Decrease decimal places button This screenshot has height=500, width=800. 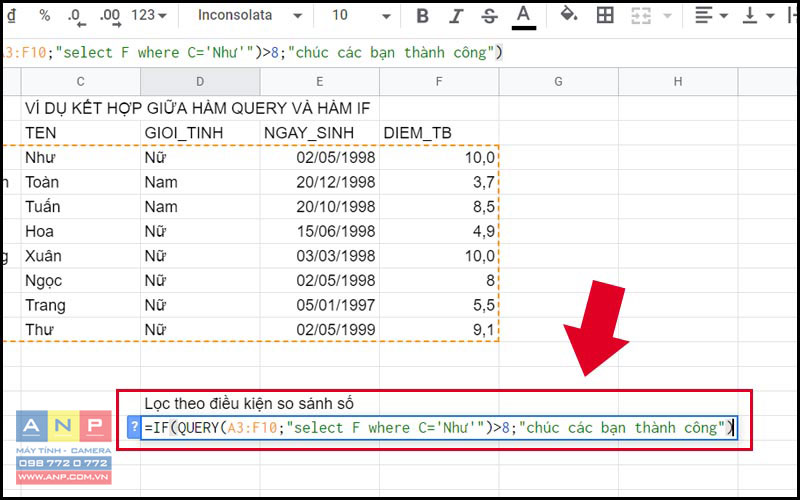point(76,17)
